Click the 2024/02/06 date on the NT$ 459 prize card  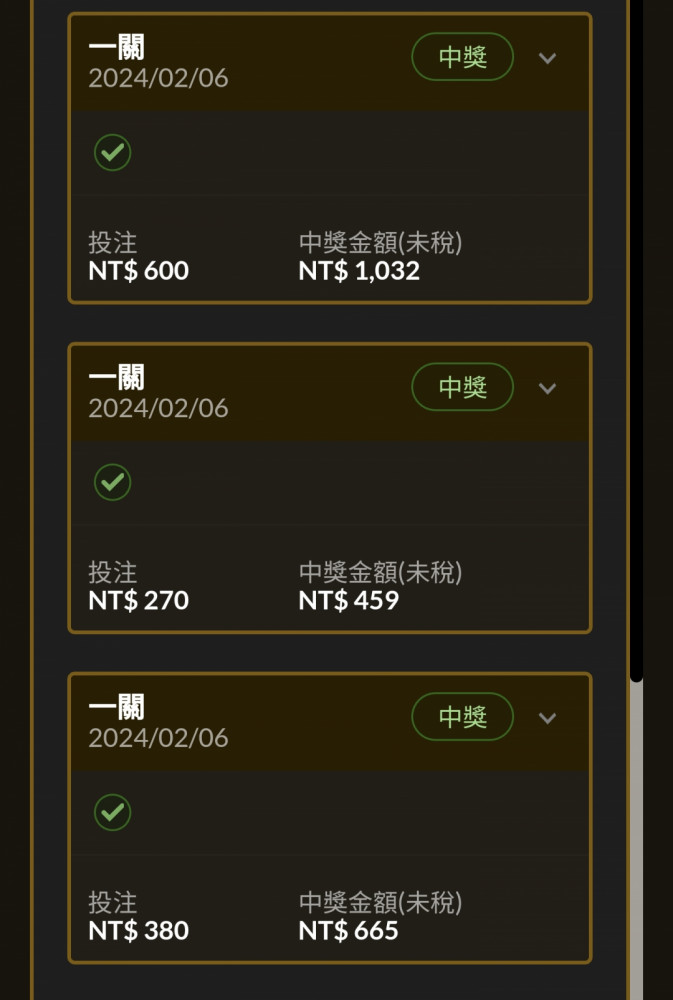click(x=158, y=408)
